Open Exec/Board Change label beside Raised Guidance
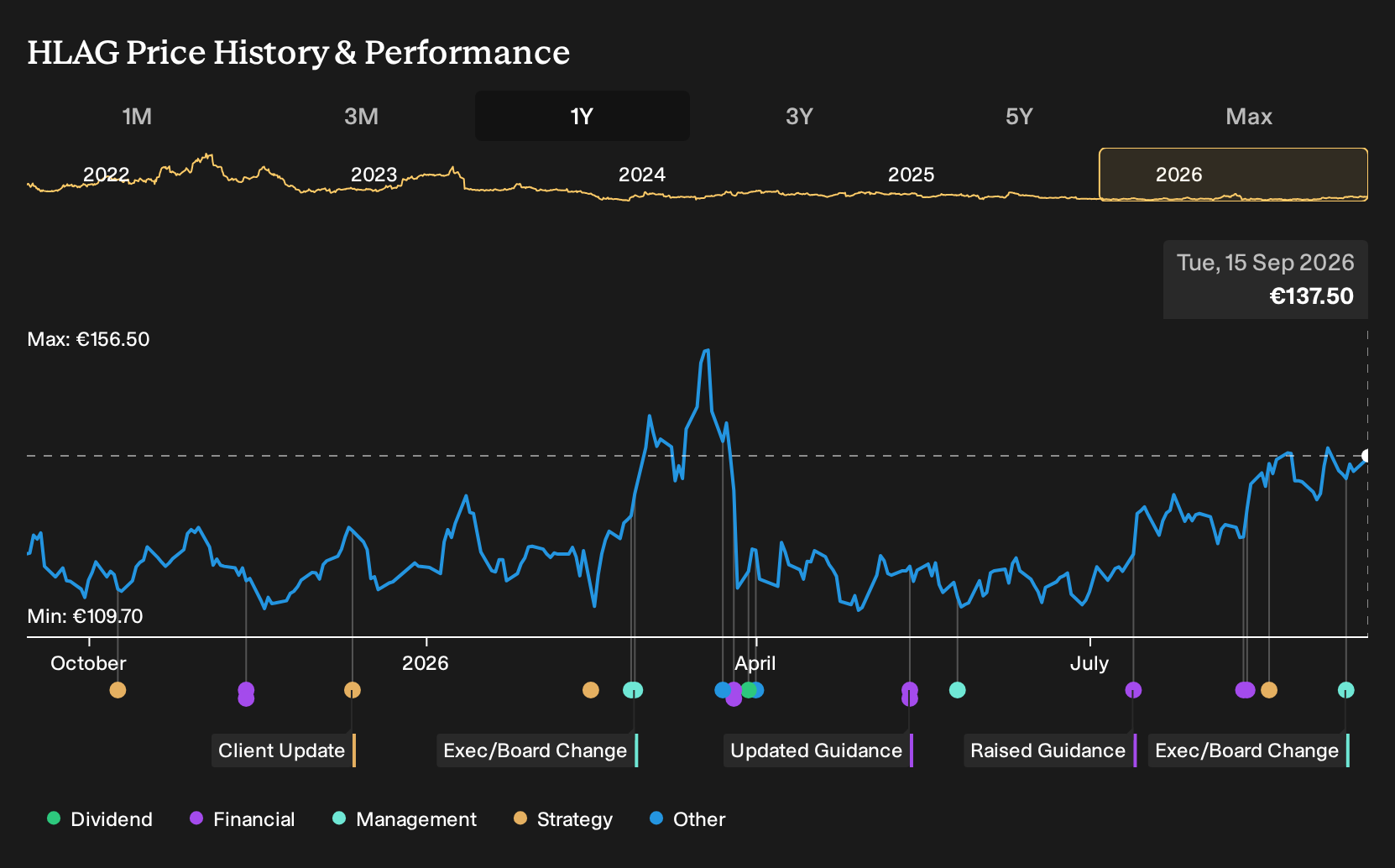 coord(1249,750)
